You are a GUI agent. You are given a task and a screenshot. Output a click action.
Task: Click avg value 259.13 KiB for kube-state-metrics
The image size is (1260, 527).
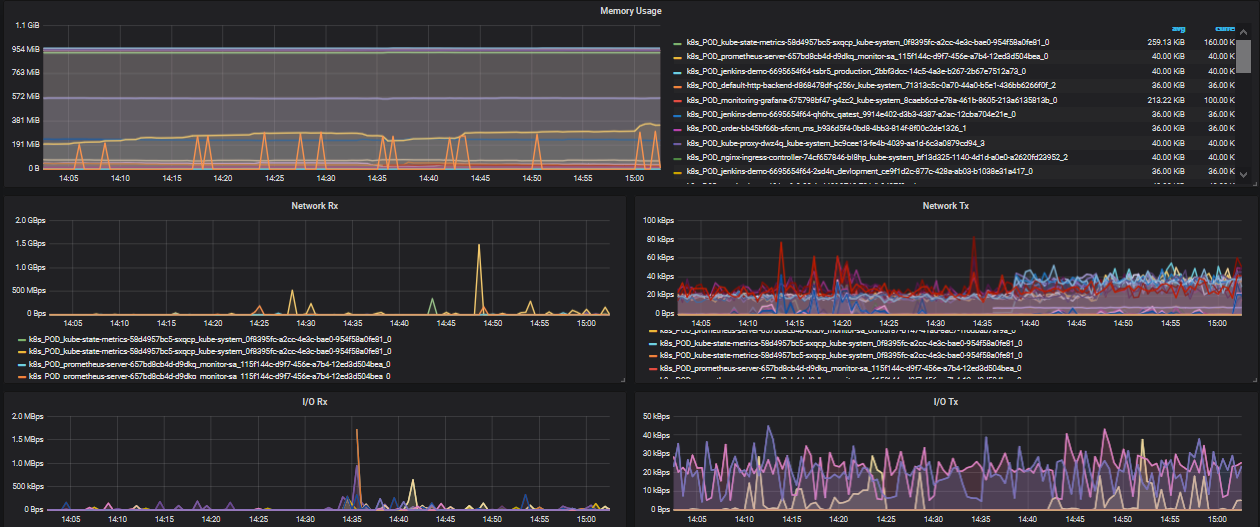[1166, 43]
